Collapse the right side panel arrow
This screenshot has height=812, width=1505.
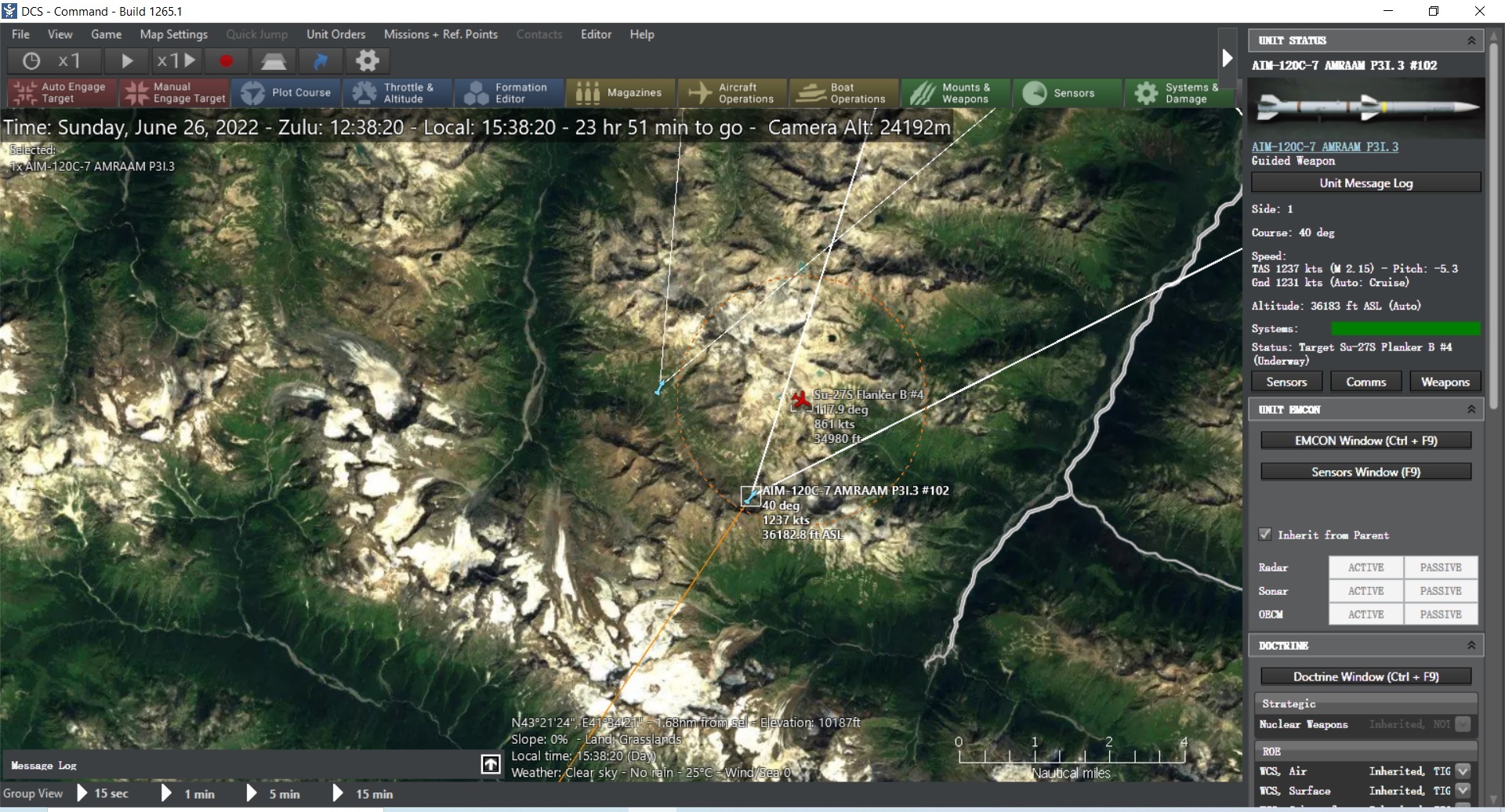tap(1228, 58)
